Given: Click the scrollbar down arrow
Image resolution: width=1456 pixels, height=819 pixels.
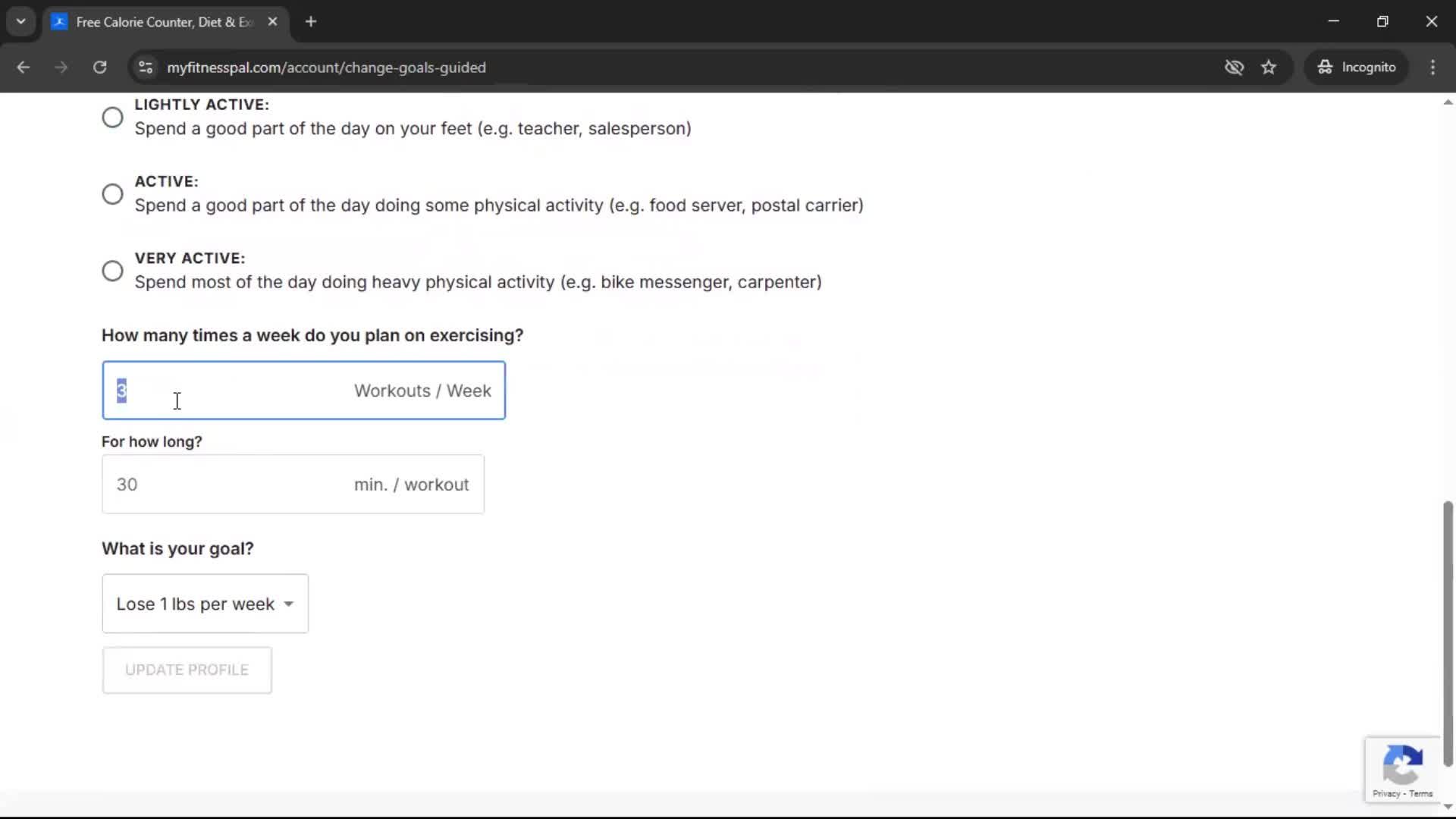Looking at the screenshot, I should [1448, 806].
